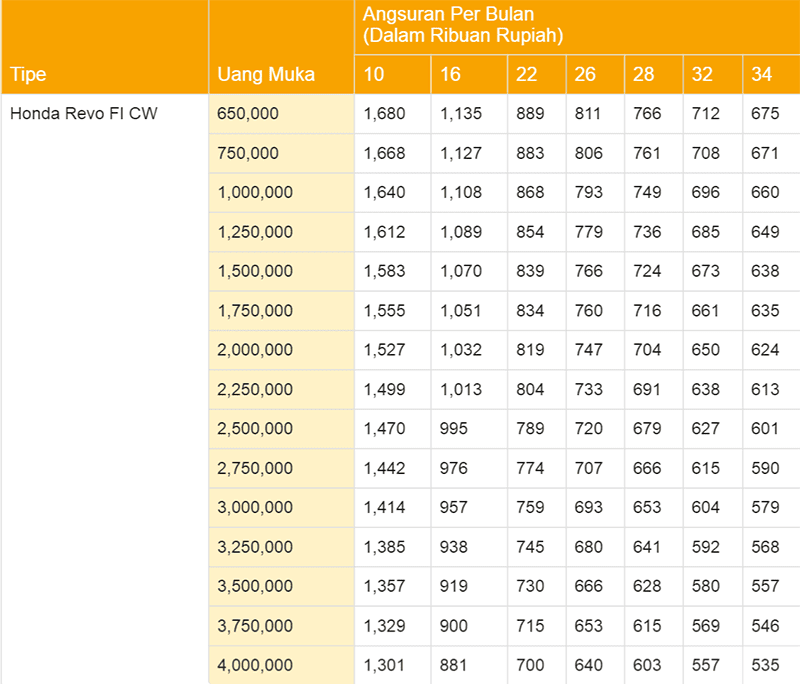Click the Tipe column header

pos(29,75)
